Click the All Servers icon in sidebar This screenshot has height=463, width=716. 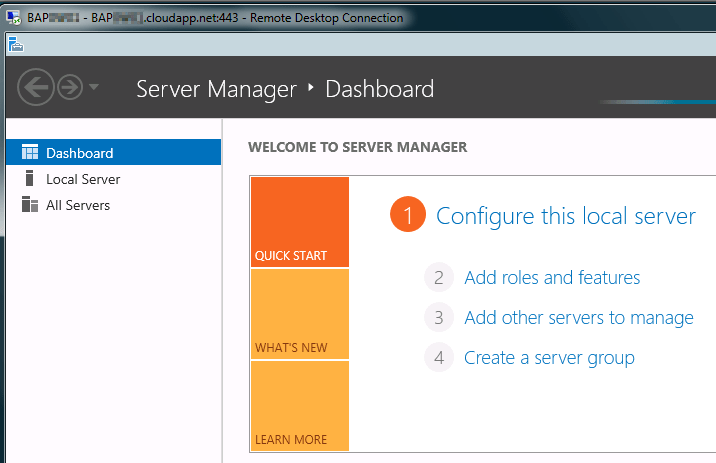coord(30,204)
